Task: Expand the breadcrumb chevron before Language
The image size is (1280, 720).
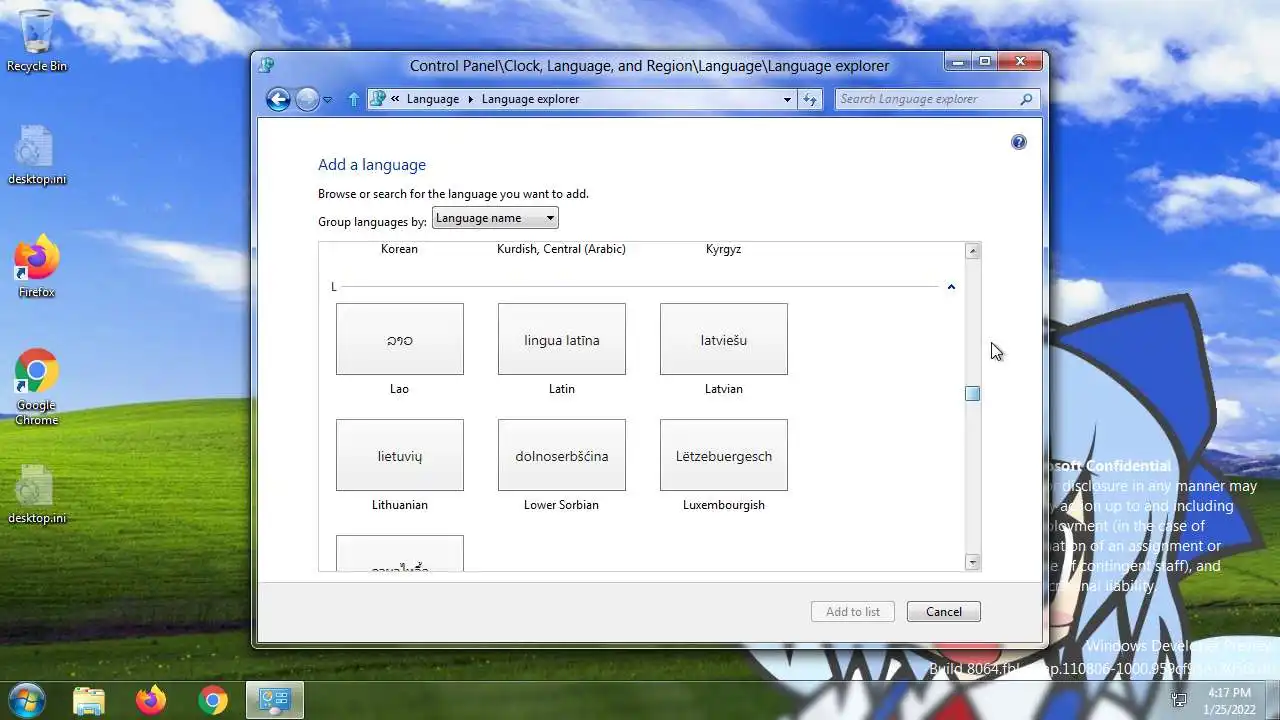Action: [x=396, y=99]
